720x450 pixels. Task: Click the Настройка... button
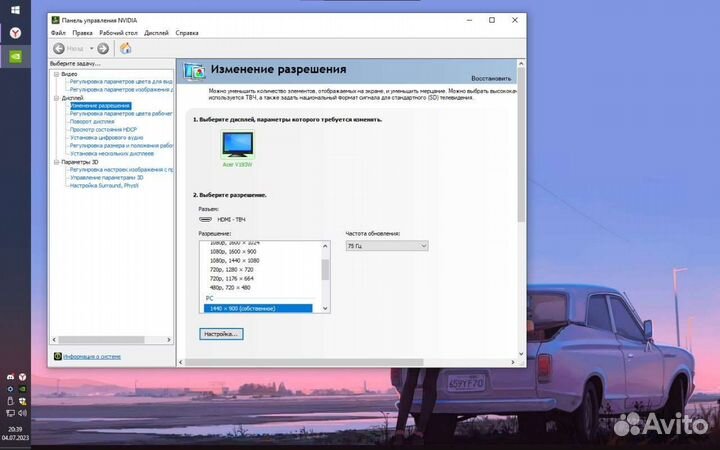point(221,334)
